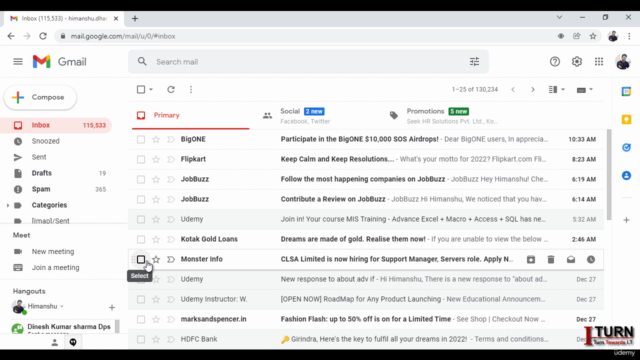The width and height of the screenshot is (640, 360).
Task: Start a new Hangouts conversation plus icon
Action: [x=112, y=307]
